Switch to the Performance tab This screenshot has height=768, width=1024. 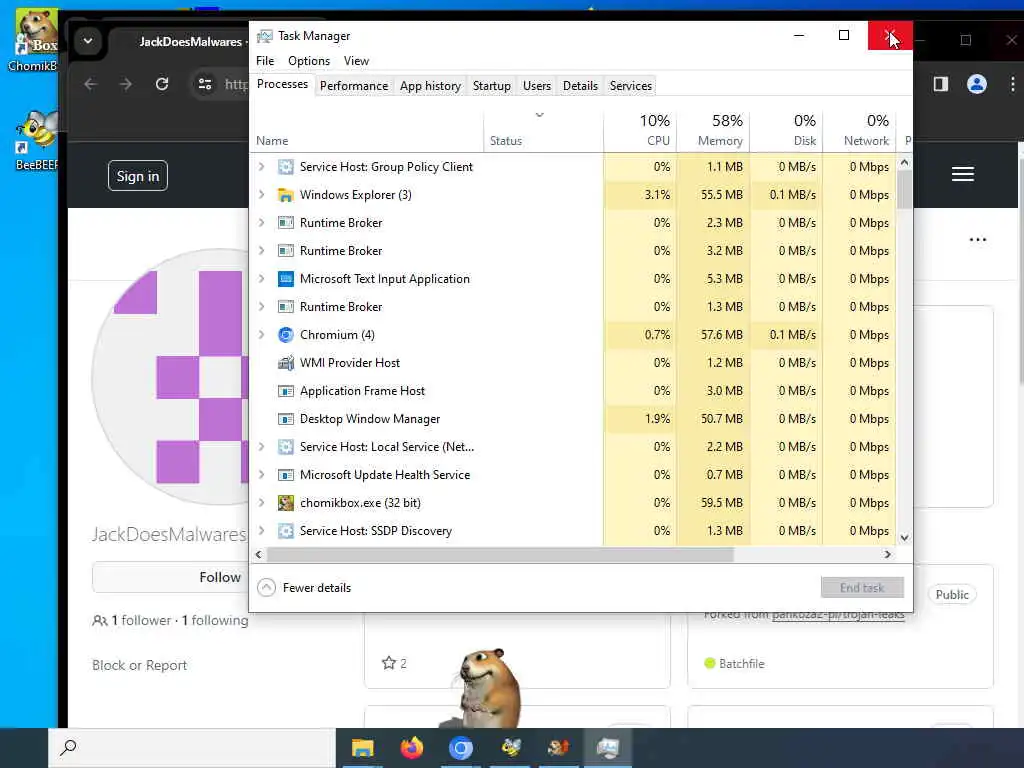[354, 86]
